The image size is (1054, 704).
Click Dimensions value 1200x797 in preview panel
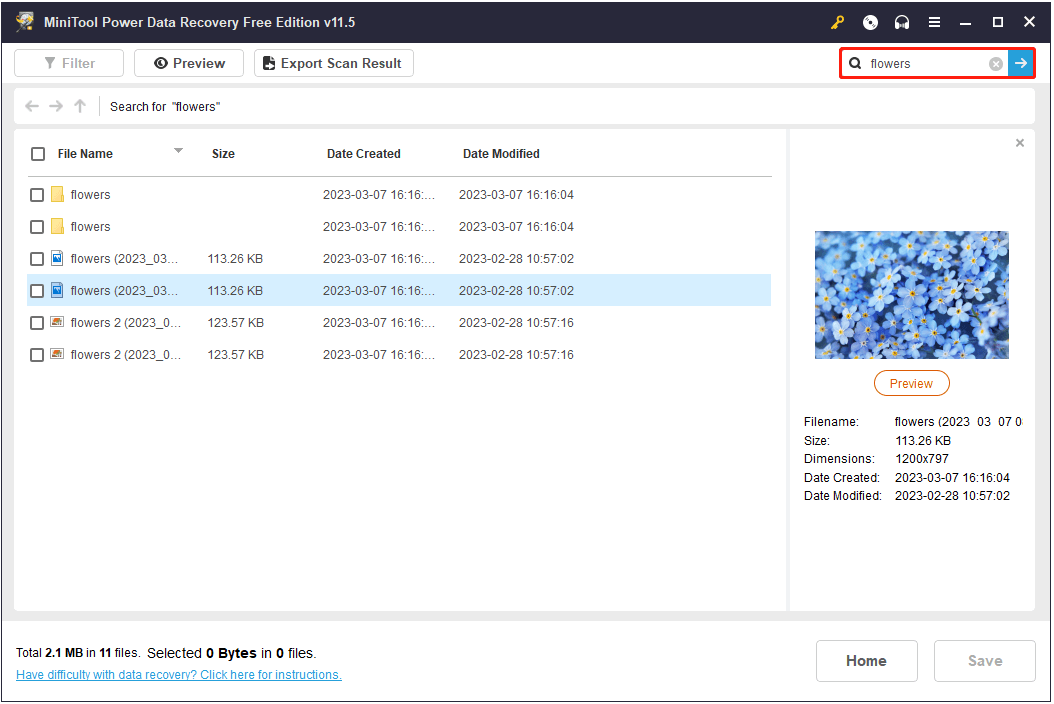tap(922, 459)
